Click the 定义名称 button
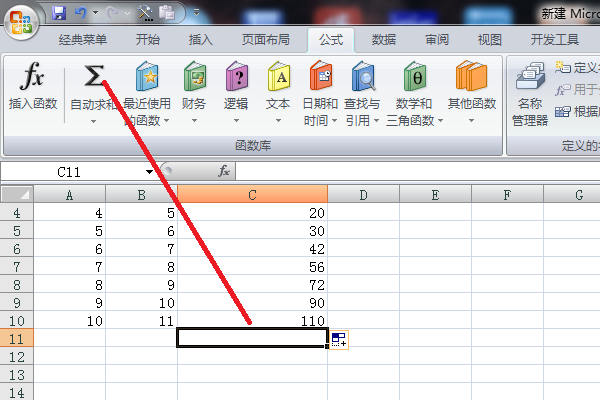The image size is (600, 400). coord(577,68)
